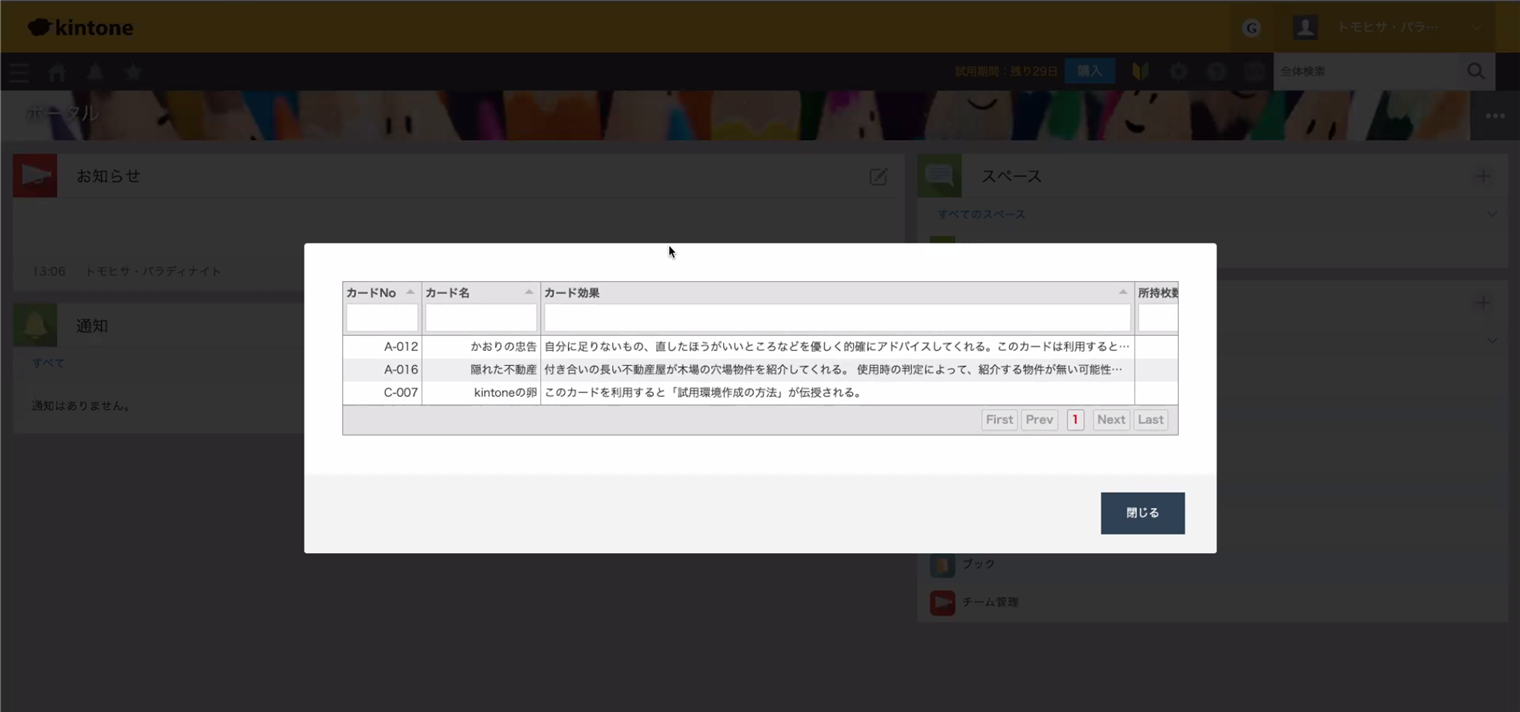Viewport: 1520px width, 712px height.
Task: Click the magnifying glass search icon
Action: (x=1476, y=71)
